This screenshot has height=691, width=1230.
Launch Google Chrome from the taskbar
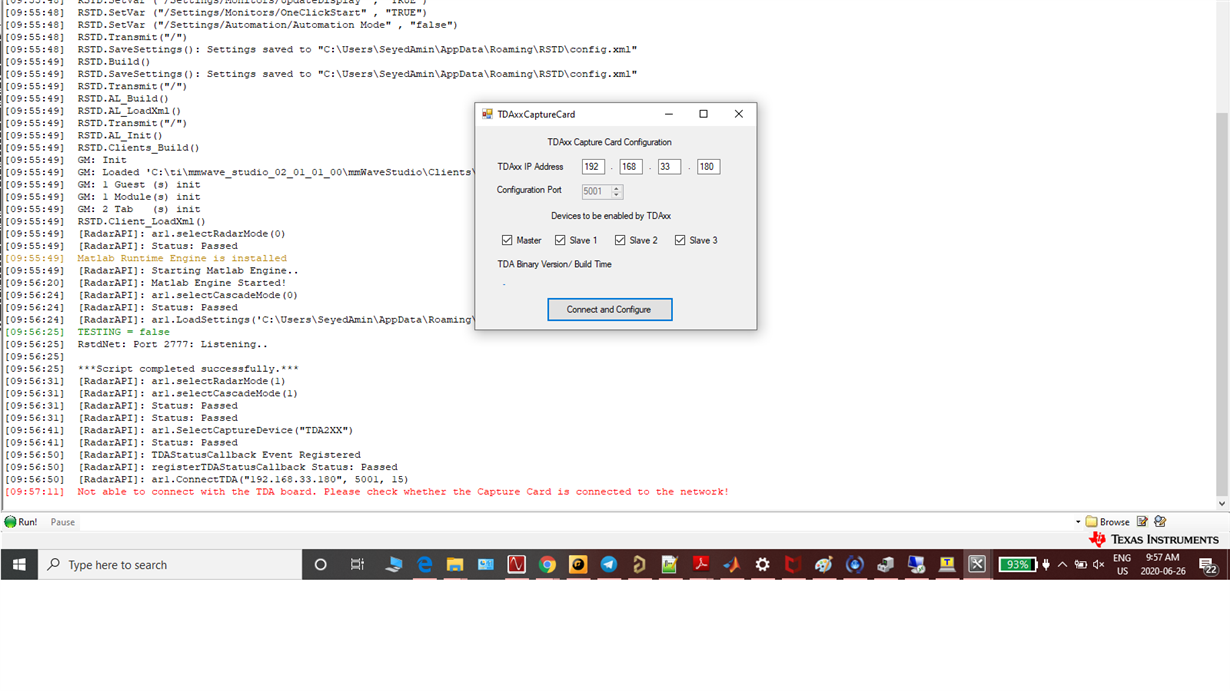pyautogui.click(x=547, y=564)
